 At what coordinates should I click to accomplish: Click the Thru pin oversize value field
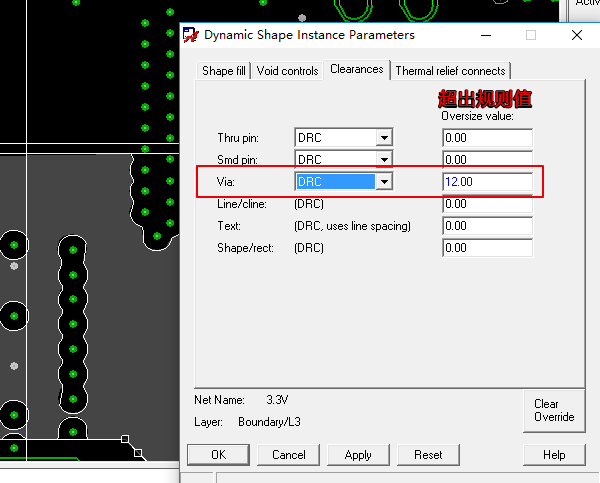487,137
